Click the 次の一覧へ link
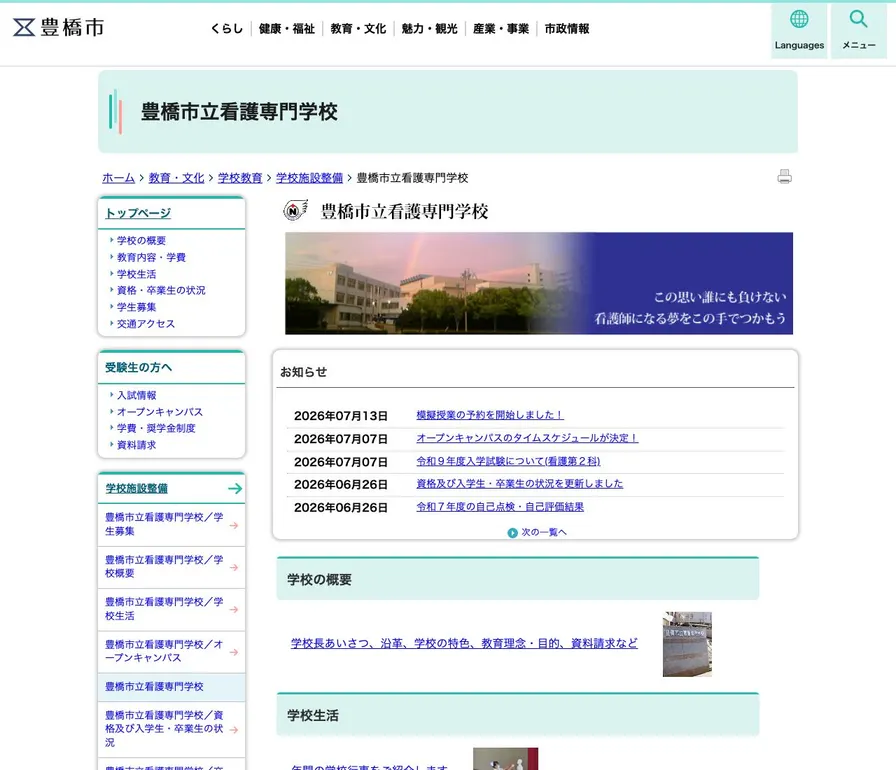The height and width of the screenshot is (770, 896). [537, 532]
